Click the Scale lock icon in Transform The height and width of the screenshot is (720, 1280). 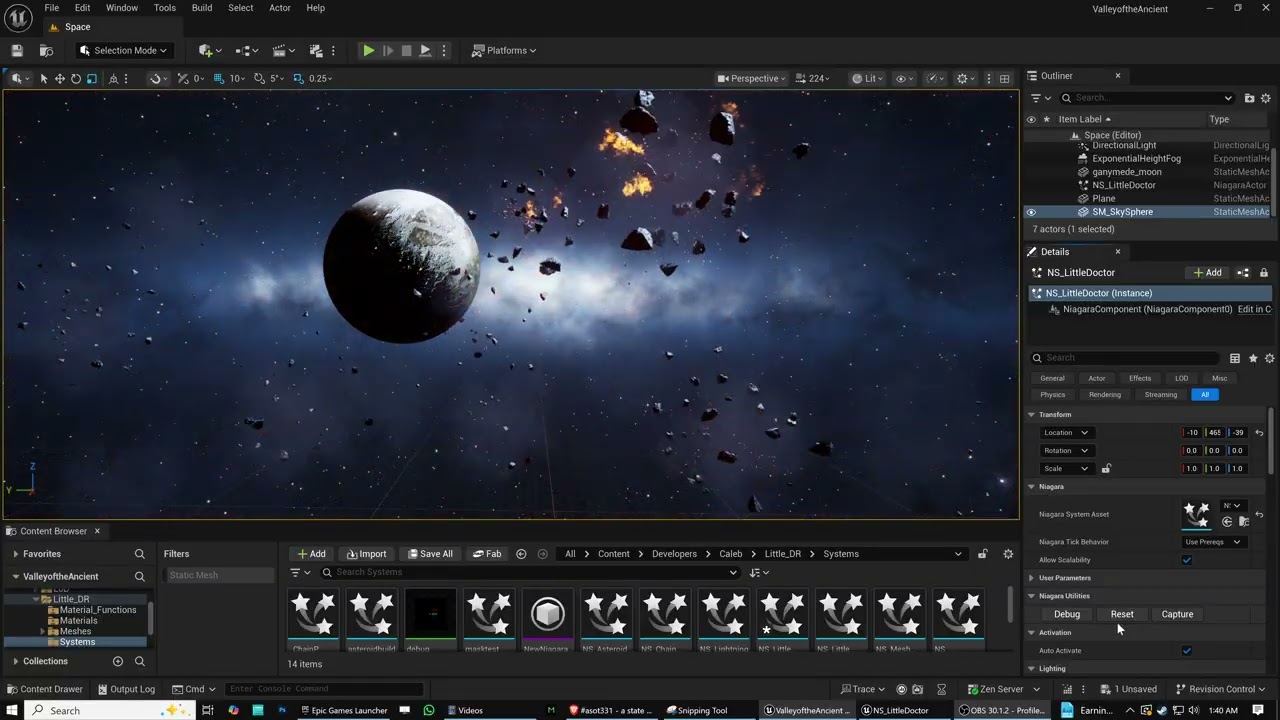click(x=1106, y=468)
